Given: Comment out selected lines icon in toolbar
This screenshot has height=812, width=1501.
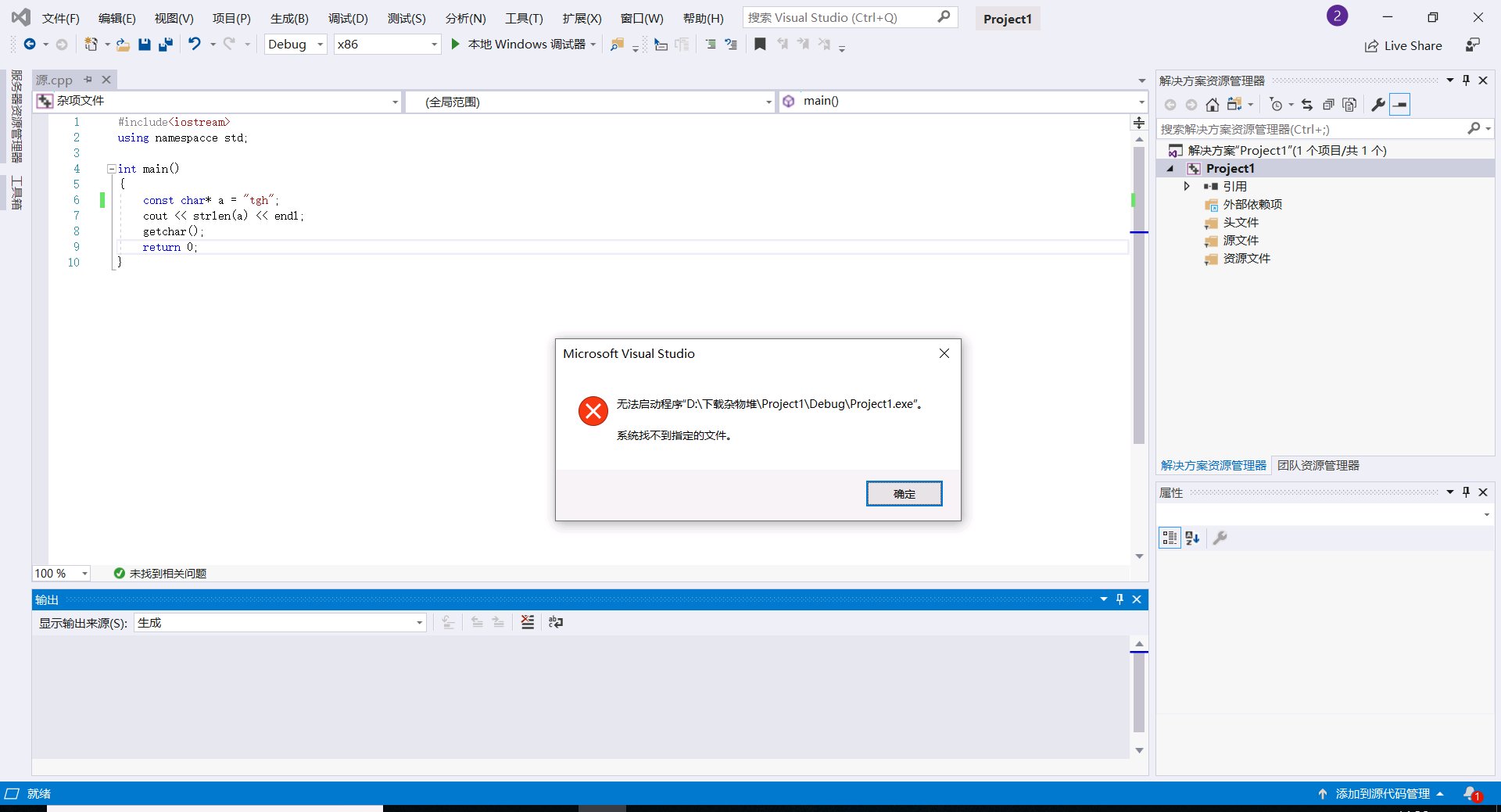Looking at the screenshot, I should click(x=711, y=45).
